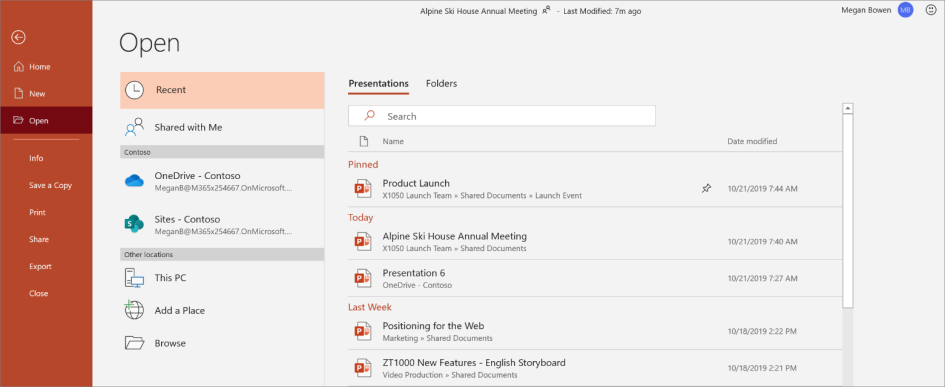Viewport: 945px width, 387px height.
Task: Click the PowerPoint icon beside Presentation 6
Action: [x=362, y=278]
